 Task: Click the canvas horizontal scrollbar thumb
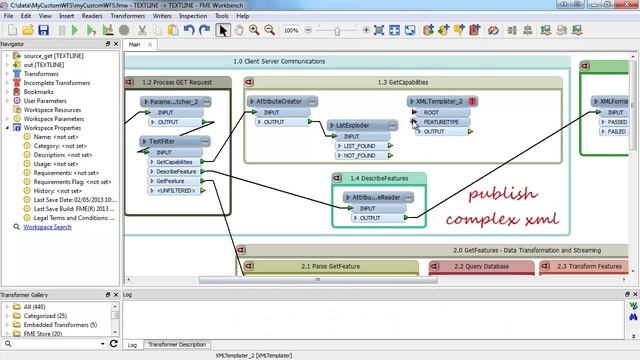[318, 280]
